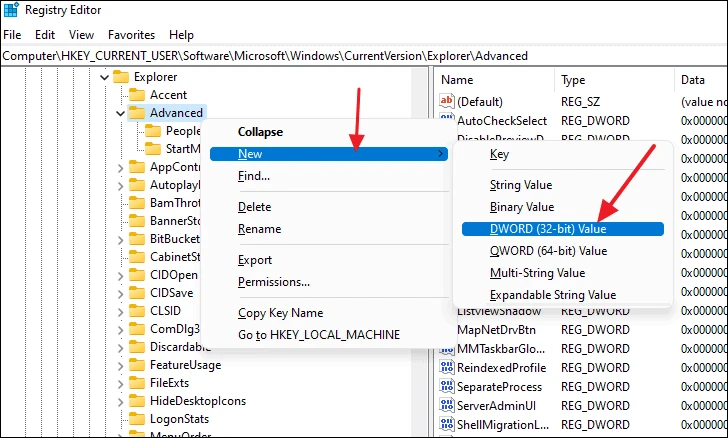Choose Permissions... in context menu
Screen dimensions: 728x438
[274, 282]
